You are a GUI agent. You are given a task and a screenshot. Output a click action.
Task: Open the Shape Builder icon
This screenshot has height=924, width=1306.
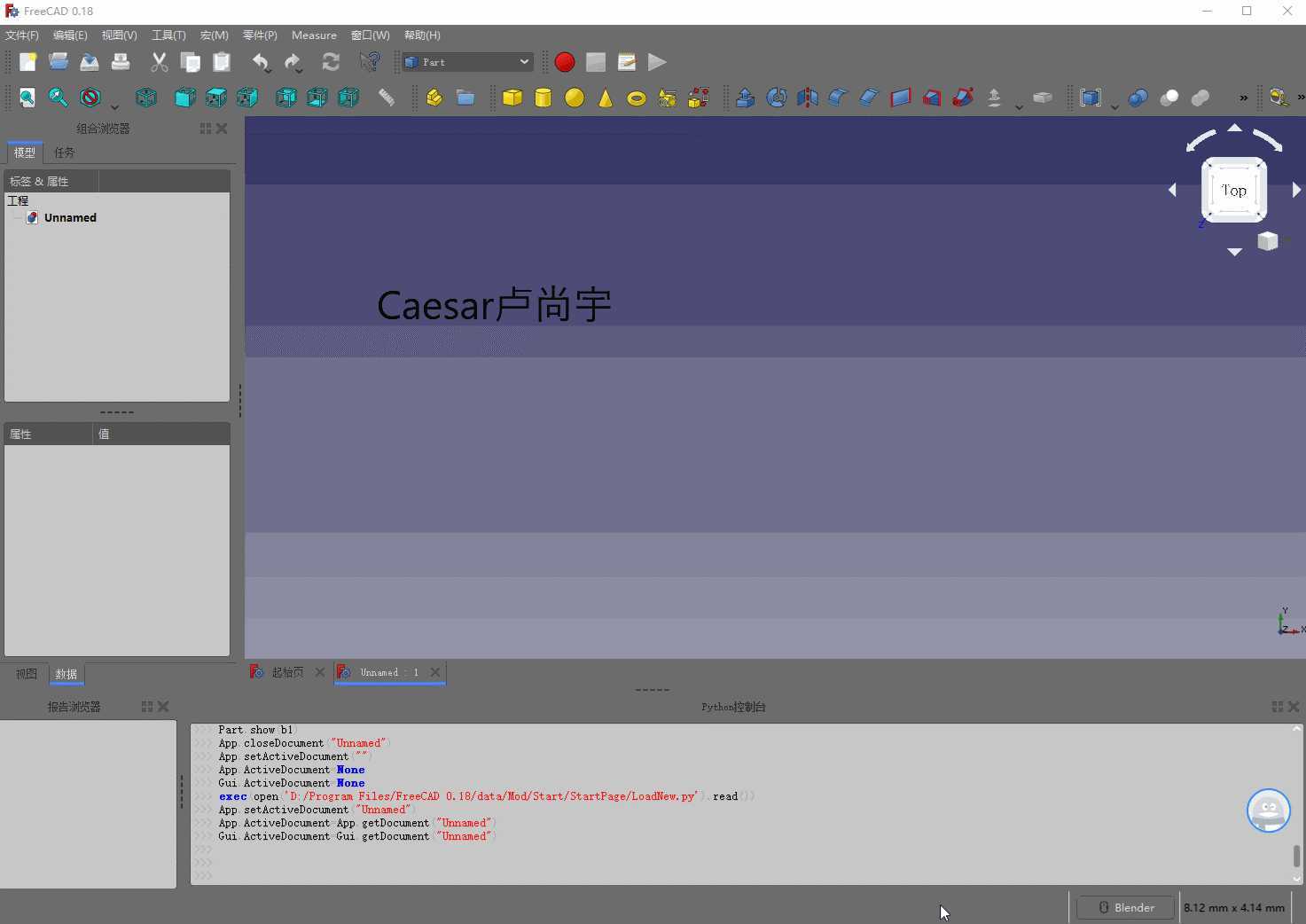coord(699,98)
